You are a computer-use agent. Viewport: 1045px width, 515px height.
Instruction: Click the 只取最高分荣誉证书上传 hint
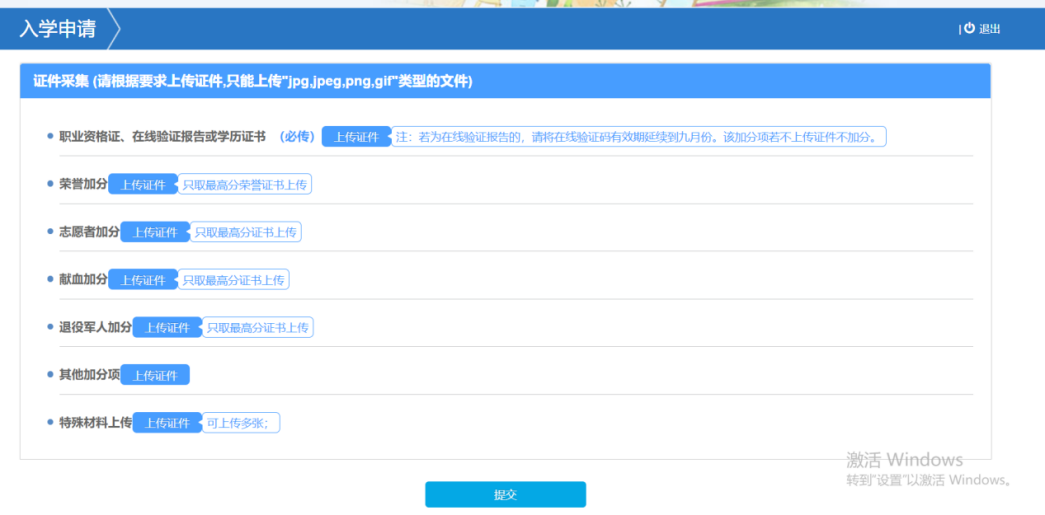pos(245,185)
